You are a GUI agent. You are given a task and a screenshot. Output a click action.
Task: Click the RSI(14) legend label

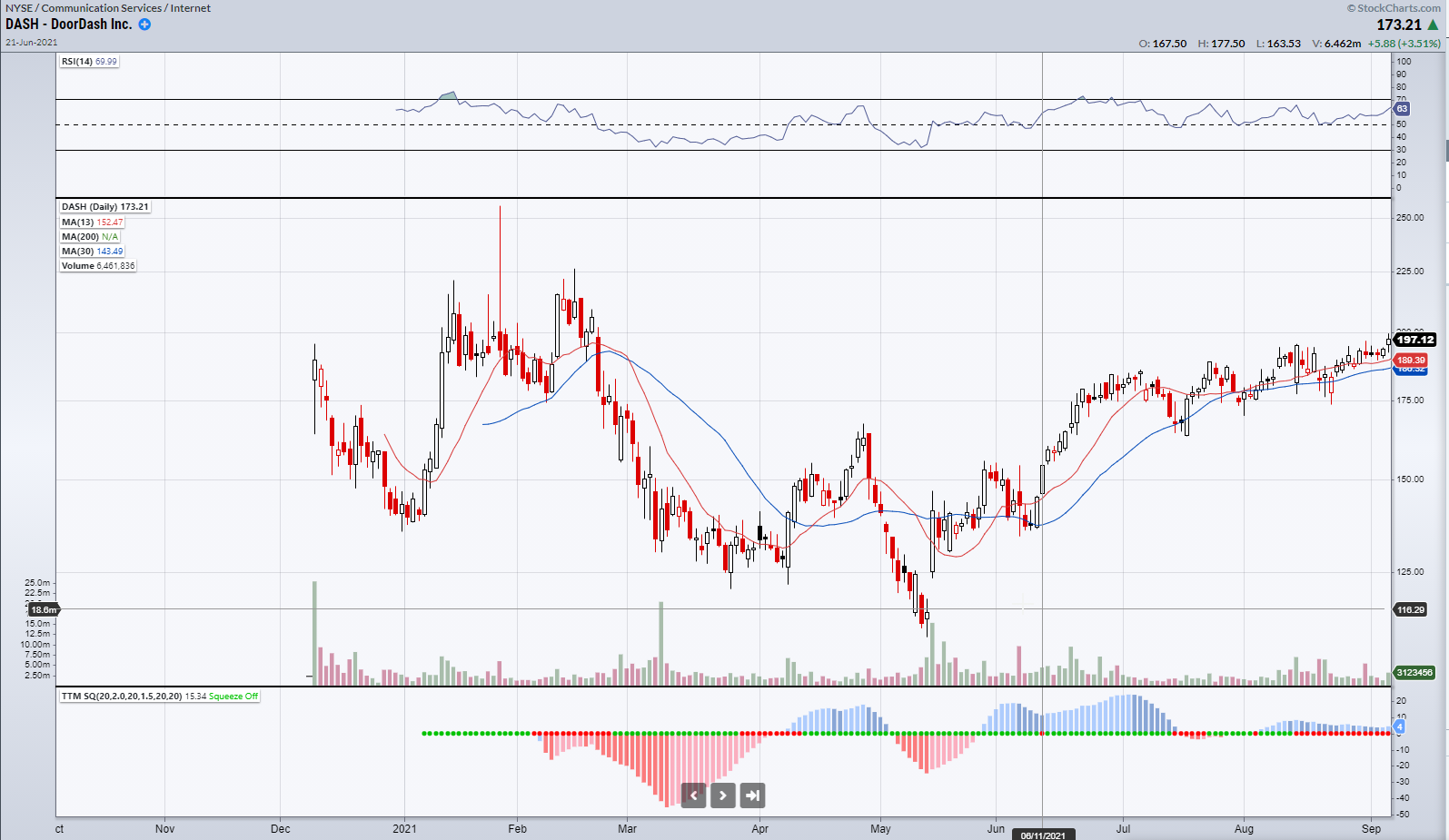click(x=89, y=62)
